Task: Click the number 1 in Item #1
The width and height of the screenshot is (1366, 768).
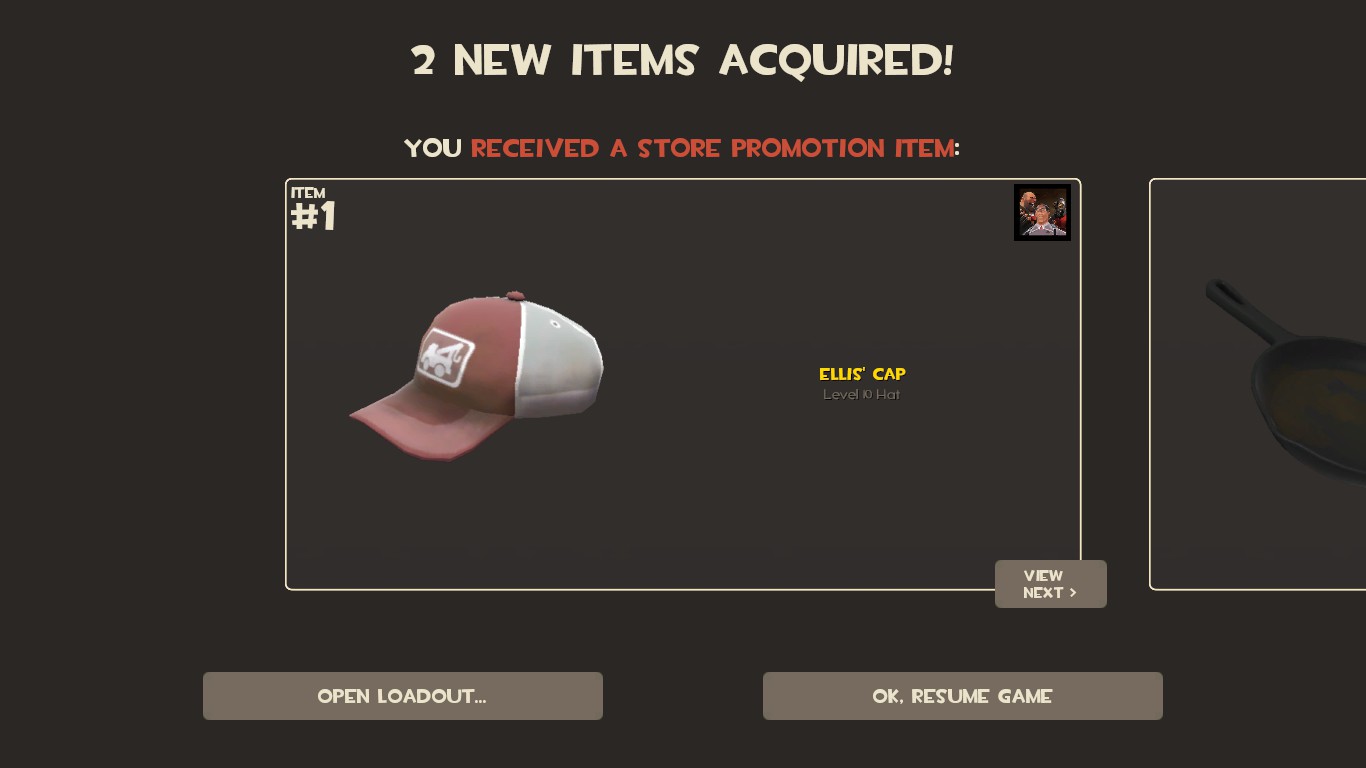Action: [326, 216]
